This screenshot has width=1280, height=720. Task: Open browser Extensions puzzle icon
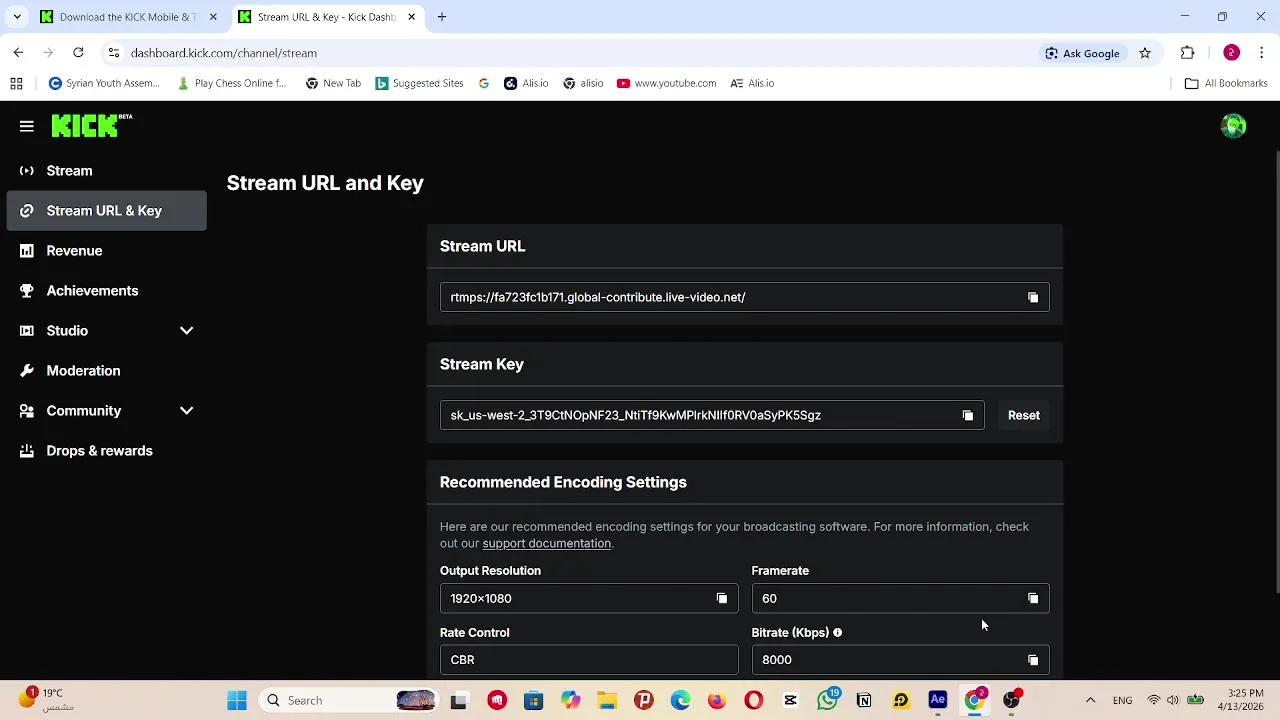[1188, 53]
